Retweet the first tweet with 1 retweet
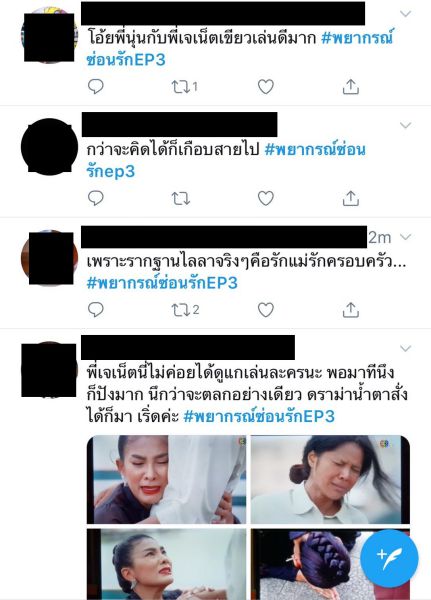This screenshot has width=431, height=600. [184, 87]
